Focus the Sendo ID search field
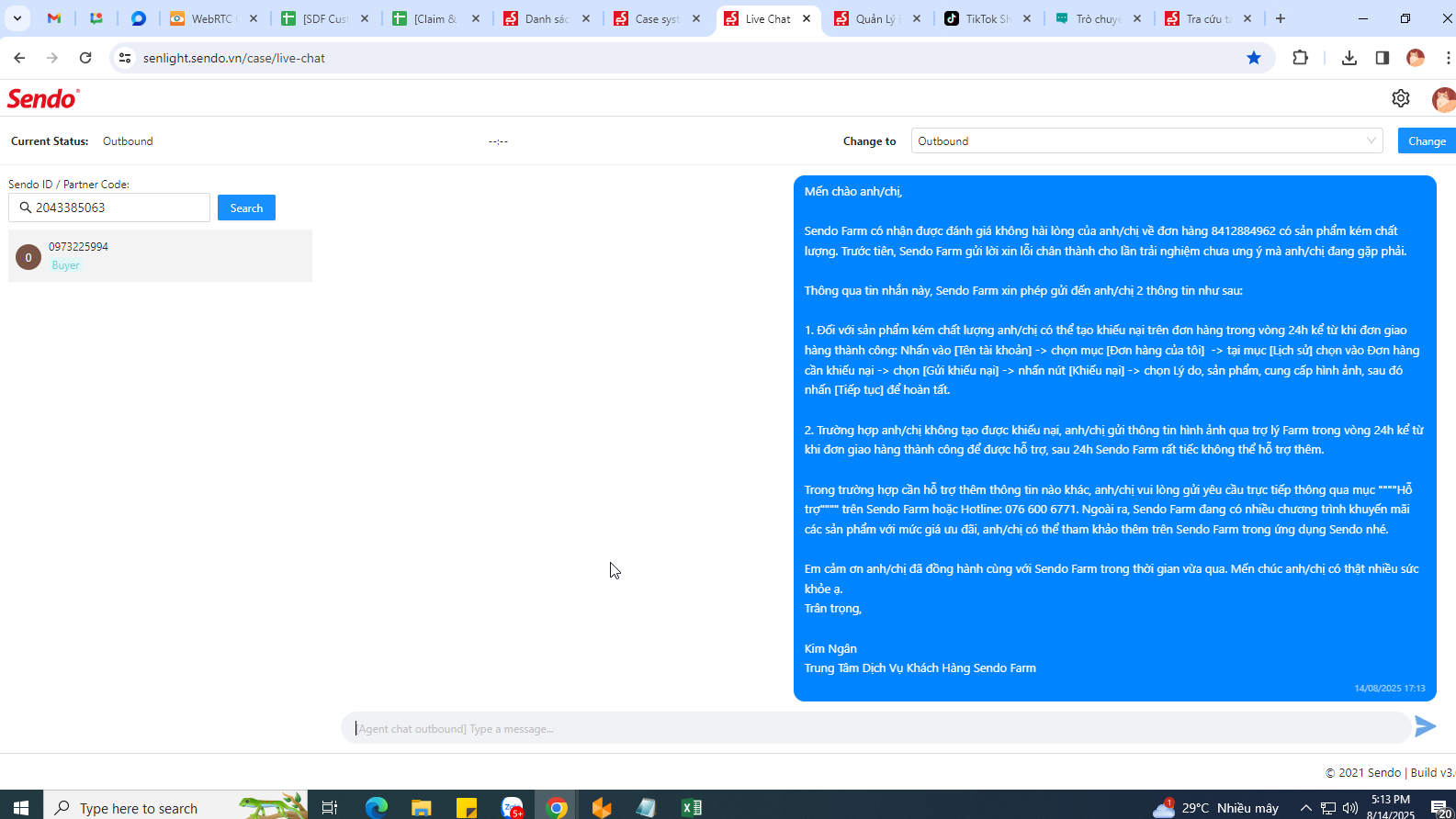Viewport: 1456px width, 819px height. 109,208
